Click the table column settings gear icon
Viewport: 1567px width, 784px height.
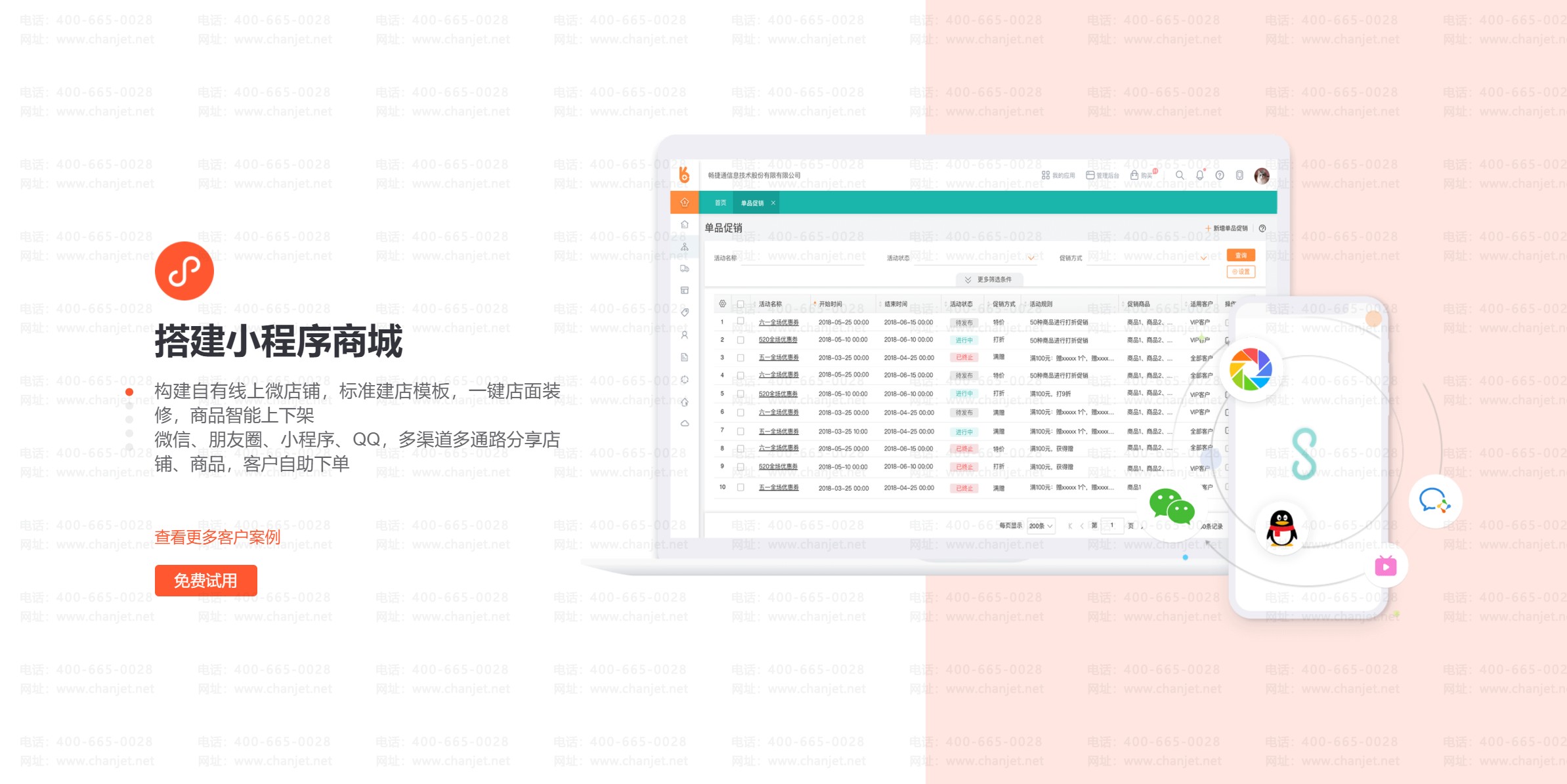tap(722, 304)
